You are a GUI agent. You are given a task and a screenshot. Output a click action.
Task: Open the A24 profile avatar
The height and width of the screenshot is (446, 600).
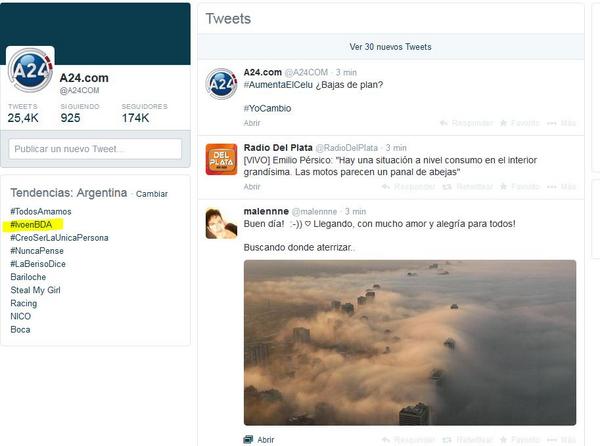point(31,70)
